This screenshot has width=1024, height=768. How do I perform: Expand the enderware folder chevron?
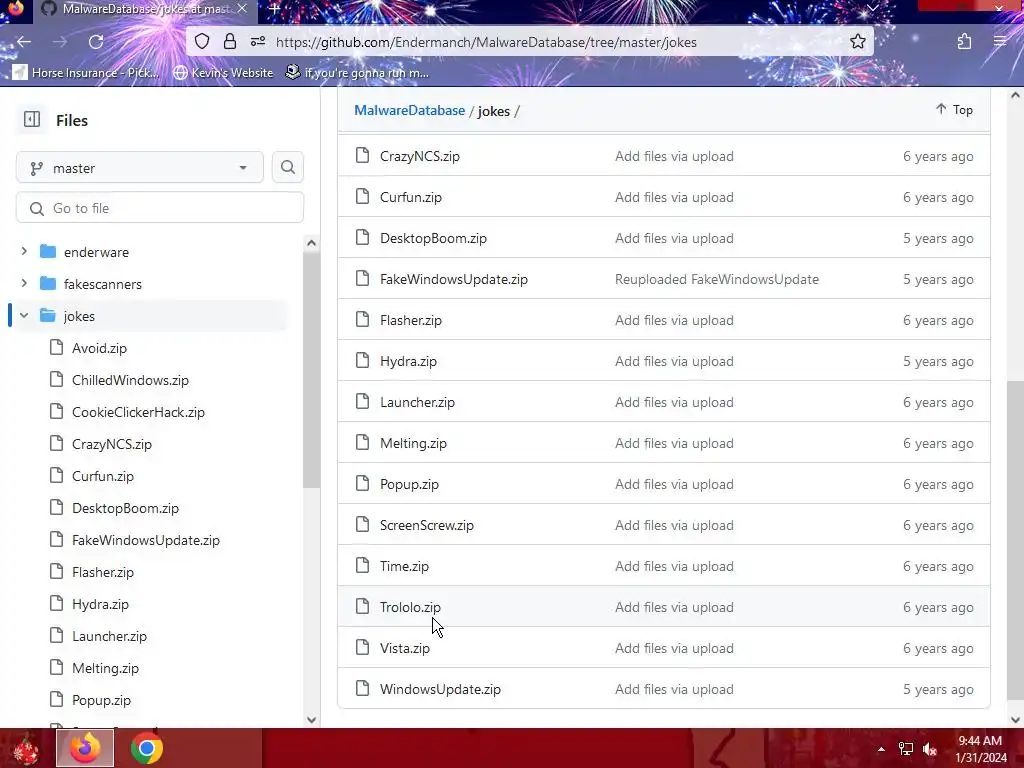[x=24, y=251]
